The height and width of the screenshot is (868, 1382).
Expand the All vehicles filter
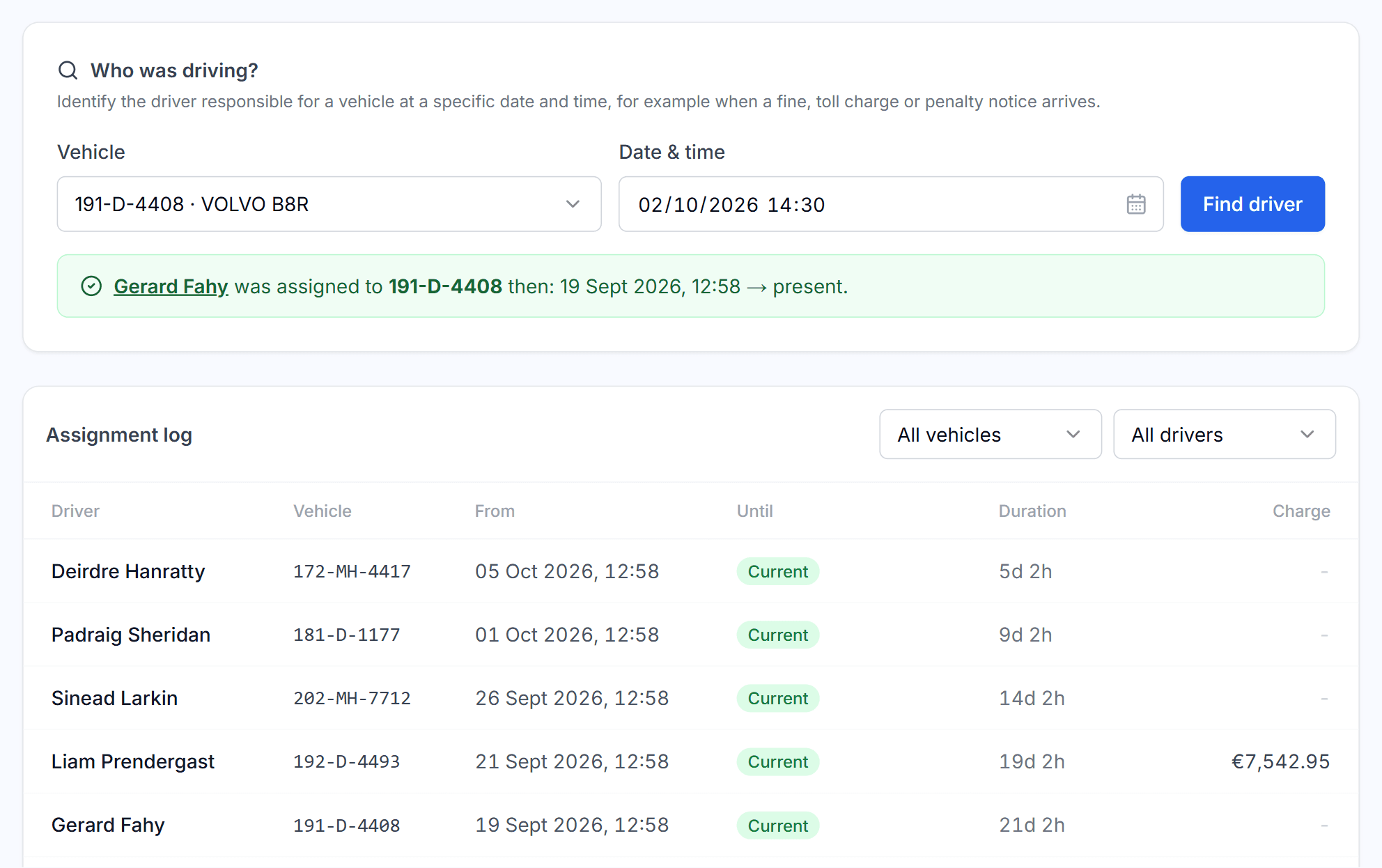[x=990, y=434]
